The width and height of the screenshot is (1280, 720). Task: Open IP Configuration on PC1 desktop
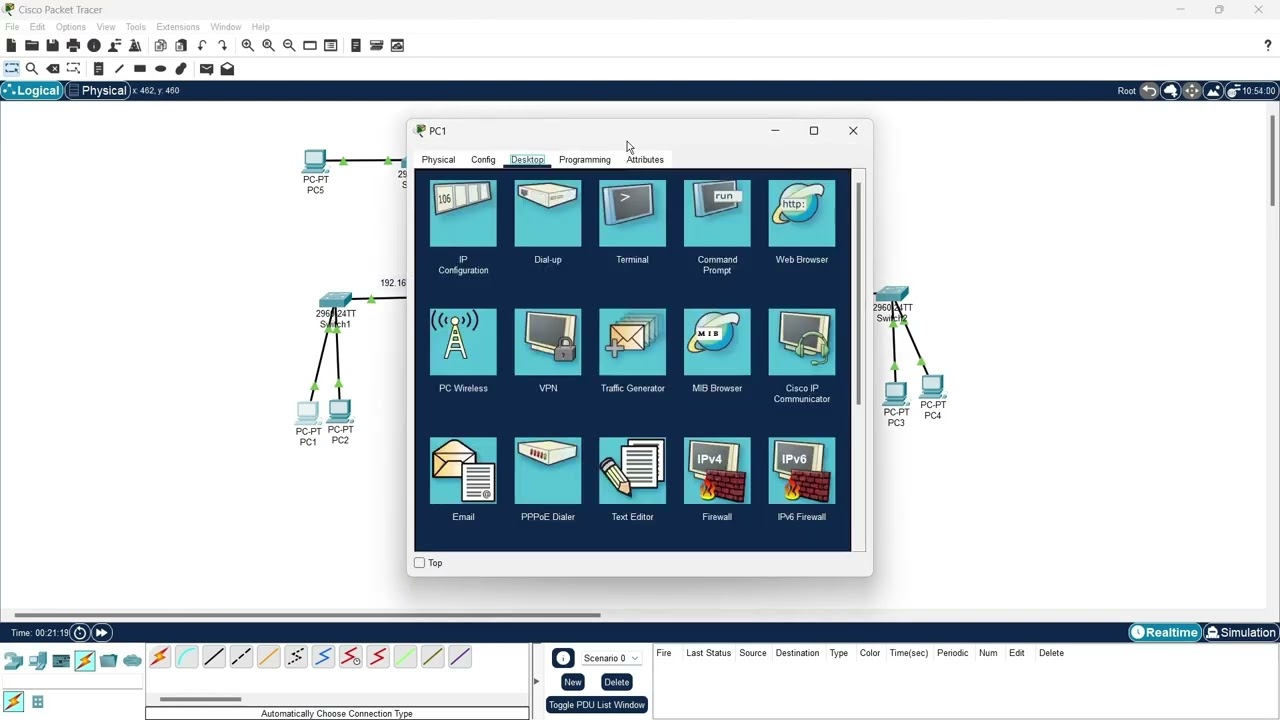(463, 214)
